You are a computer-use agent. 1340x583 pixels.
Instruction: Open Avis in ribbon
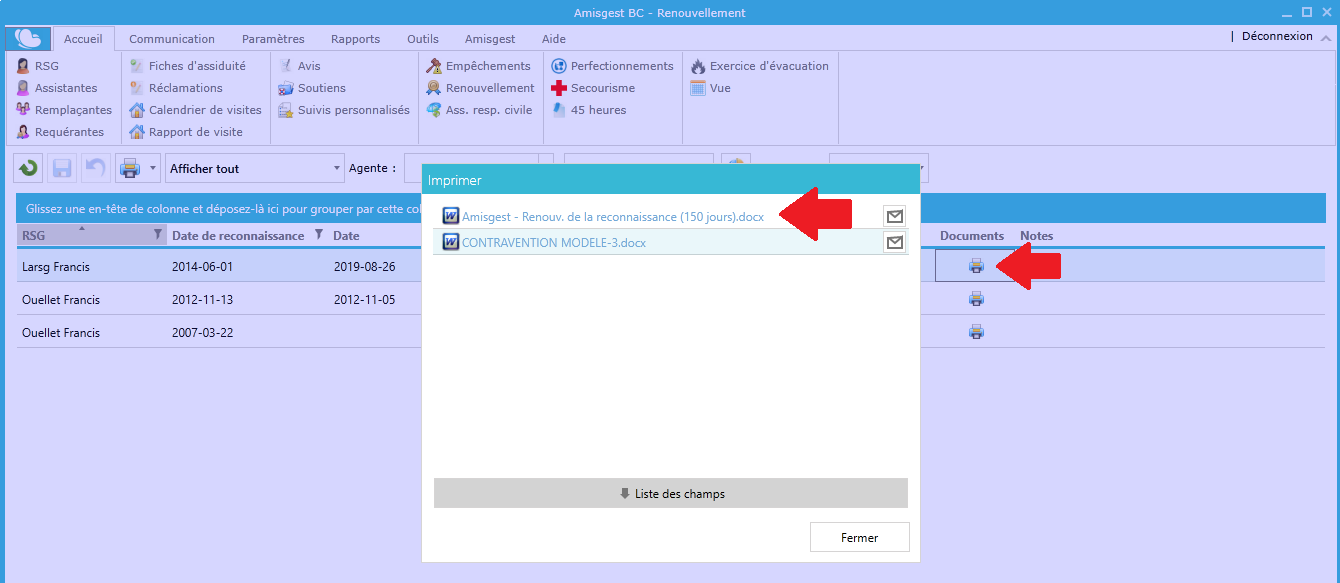[300, 66]
